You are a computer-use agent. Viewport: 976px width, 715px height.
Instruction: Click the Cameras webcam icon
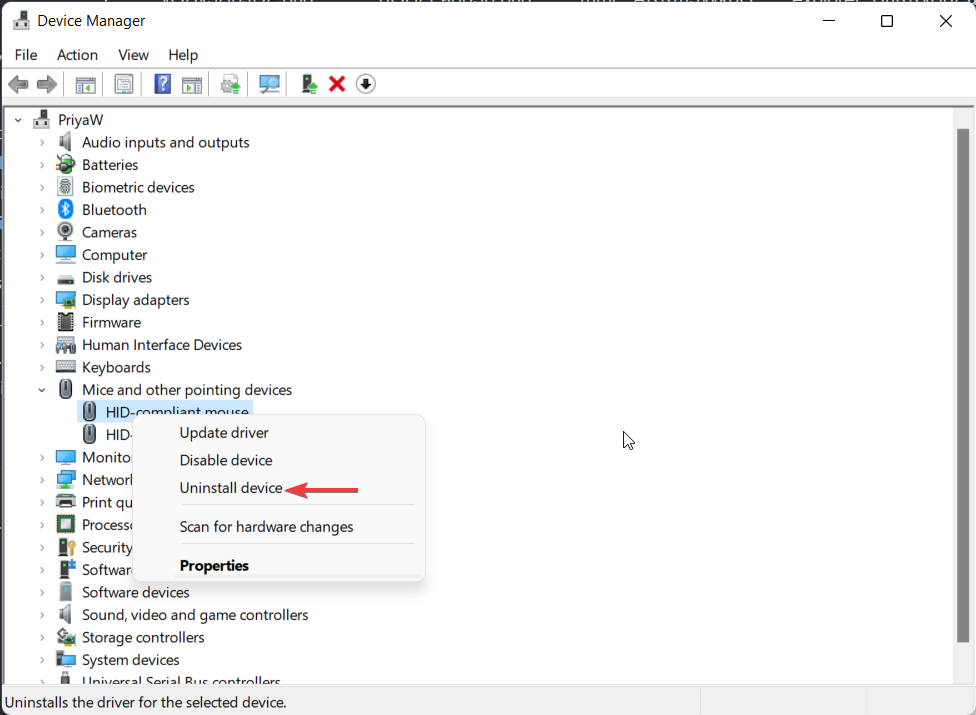coord(65,231)
